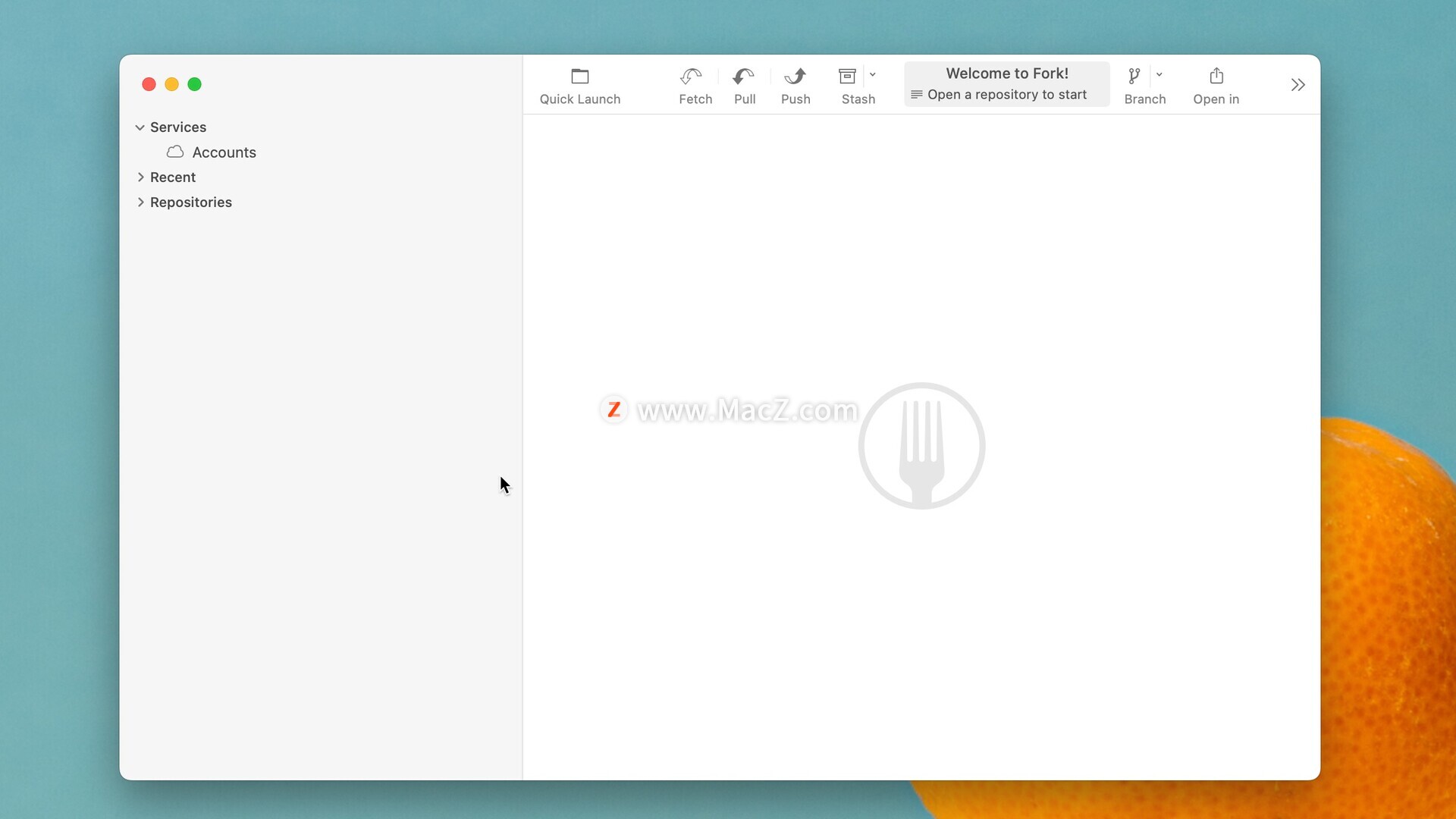Click the Pull toolbar icon
The width and height of the screenshot is (1456, 819).
(x=744, y=76)
